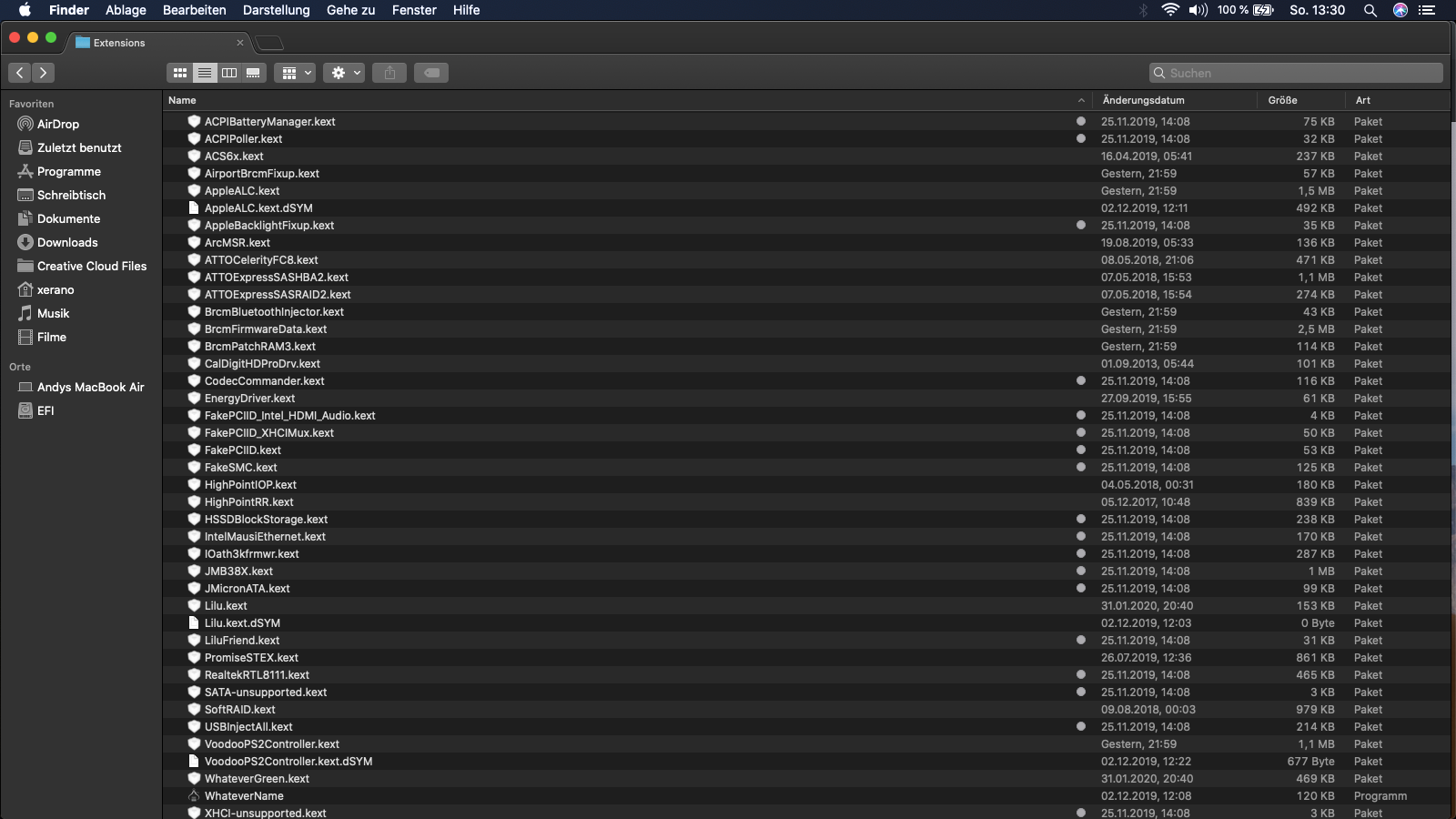Image resolution: width=1456 pixels, height=819 pixels.
Task: Switch to icon view
Action: [x=180, y=73]
